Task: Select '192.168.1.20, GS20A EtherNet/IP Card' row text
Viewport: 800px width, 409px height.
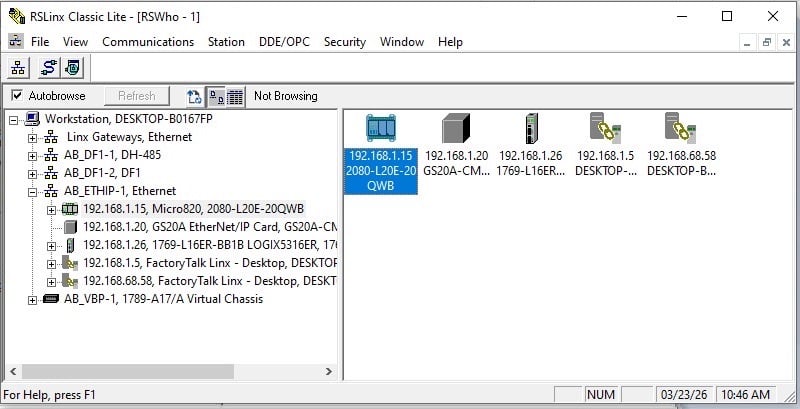Action: (210, 227)
